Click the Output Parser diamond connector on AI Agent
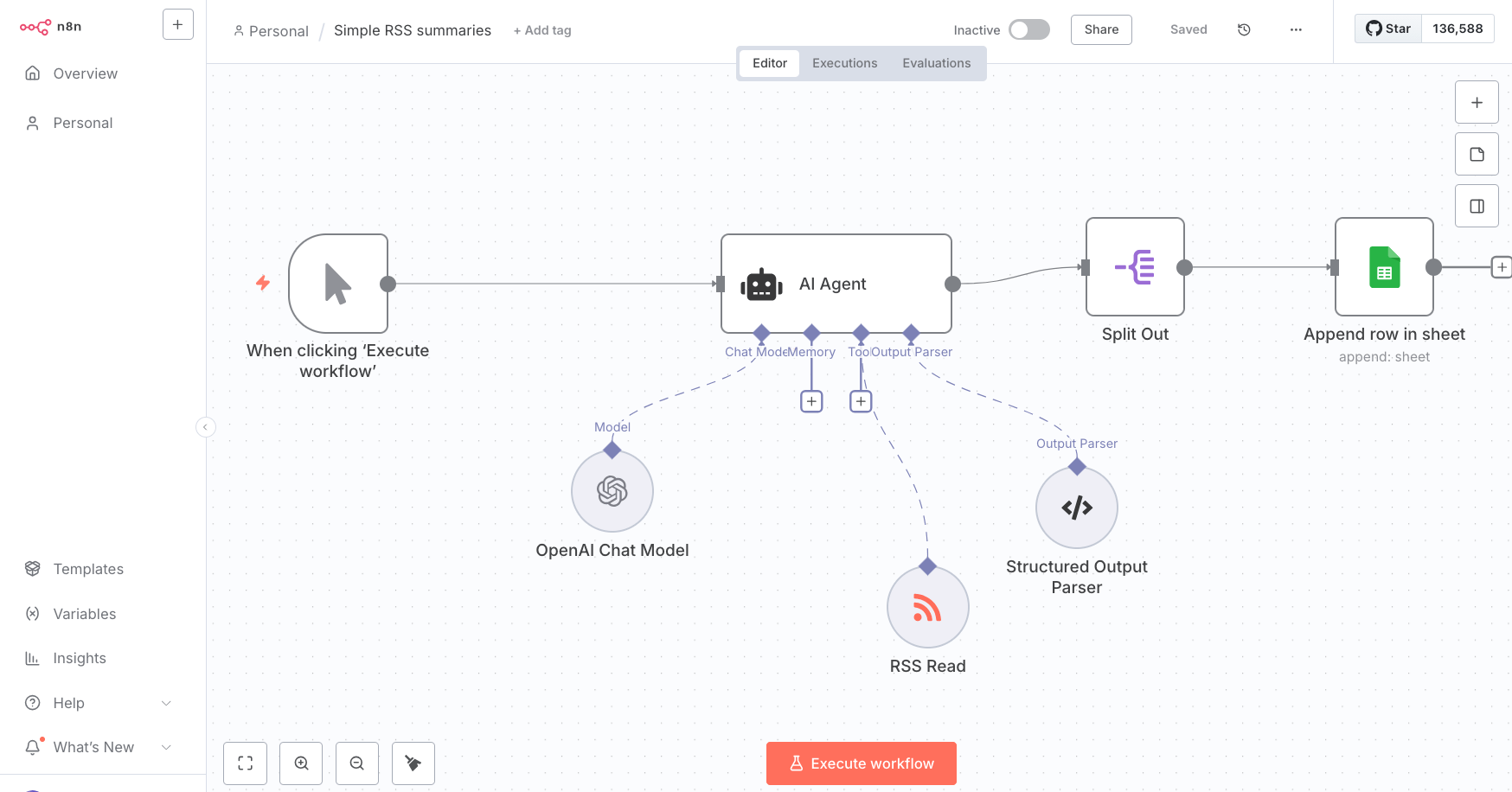The image size is (1512, 792). pyautogui.click(x=911, y=333)
